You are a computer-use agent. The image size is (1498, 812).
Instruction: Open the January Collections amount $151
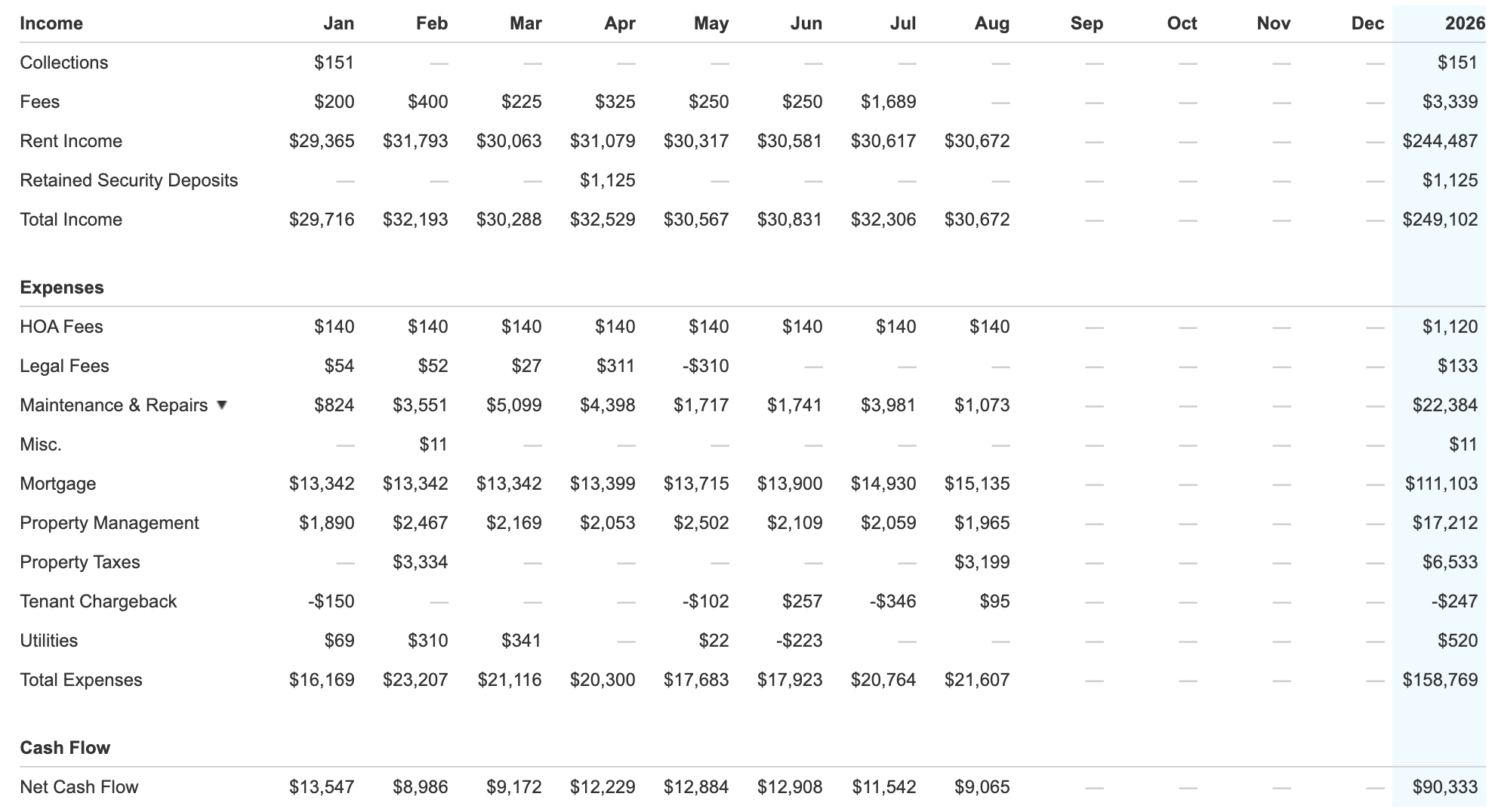click(334, 63)
